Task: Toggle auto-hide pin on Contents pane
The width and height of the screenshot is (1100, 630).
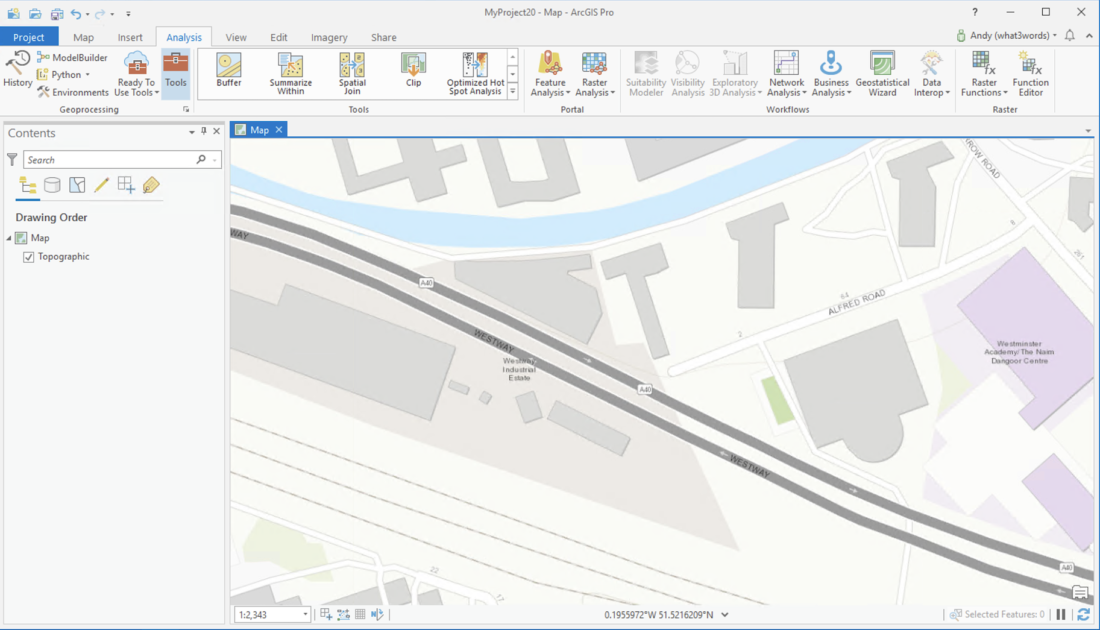Action: pos(204,131)
